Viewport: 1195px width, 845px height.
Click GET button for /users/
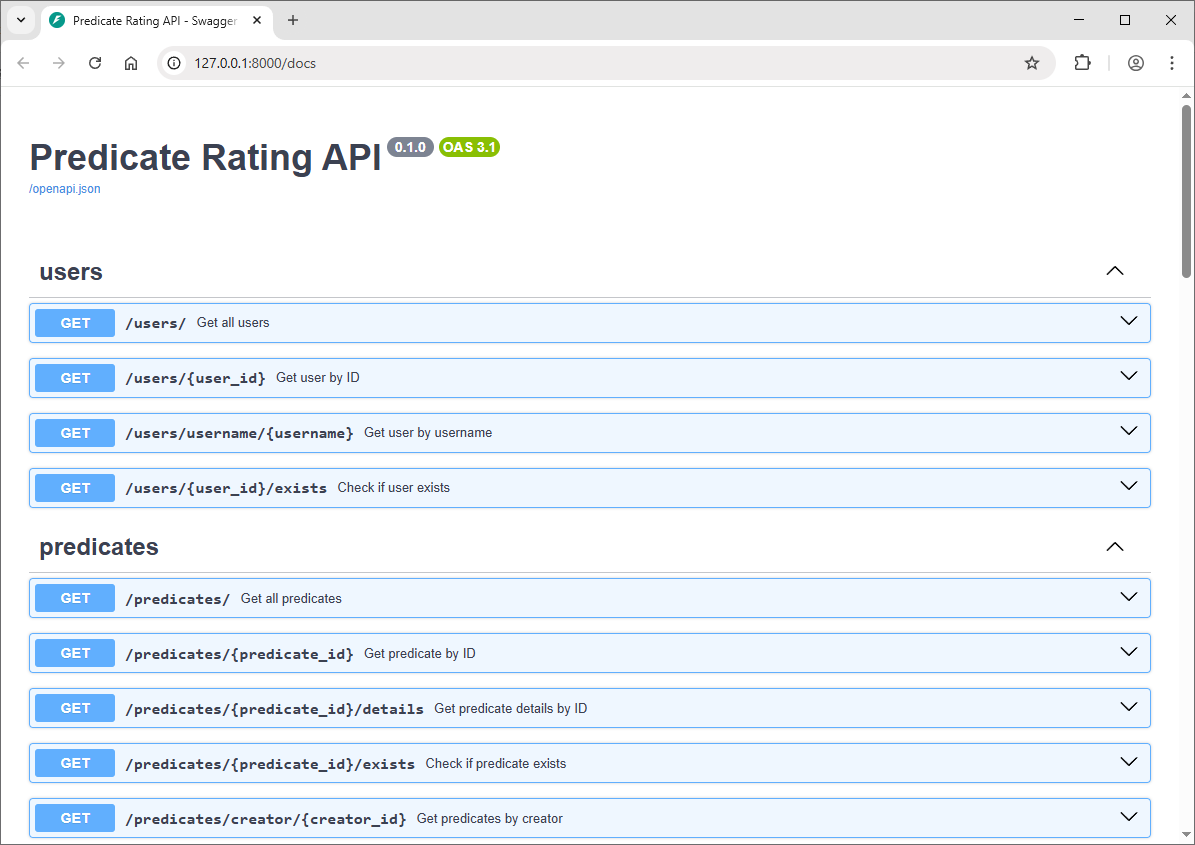click(75, 323)
